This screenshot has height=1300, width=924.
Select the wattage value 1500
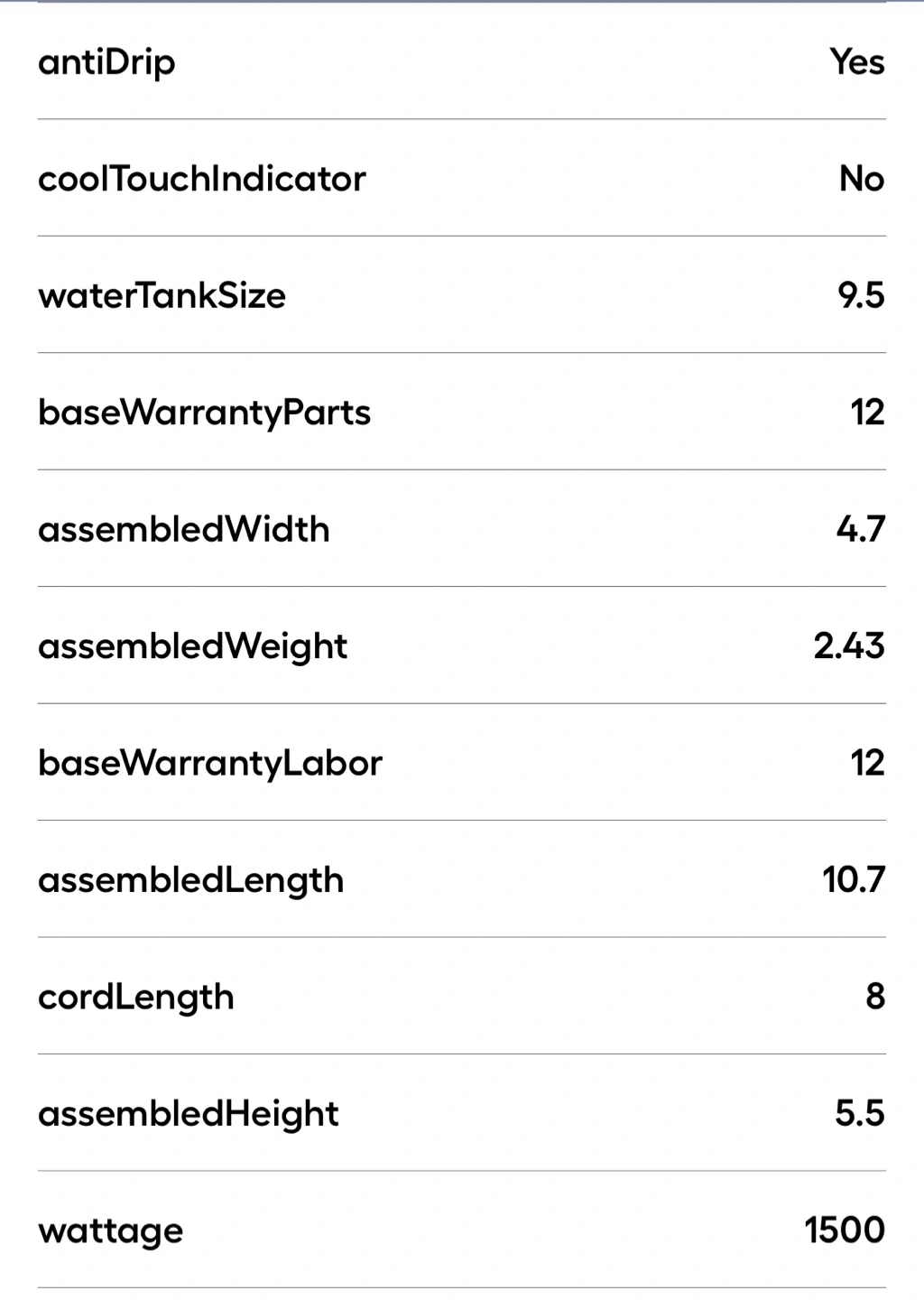point(845,1230)
